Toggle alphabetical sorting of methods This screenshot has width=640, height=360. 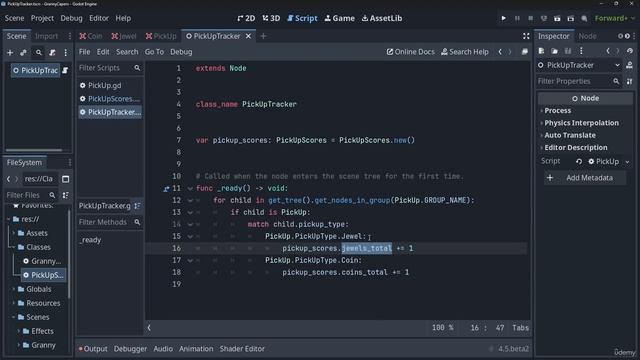[x=137, y=206]
